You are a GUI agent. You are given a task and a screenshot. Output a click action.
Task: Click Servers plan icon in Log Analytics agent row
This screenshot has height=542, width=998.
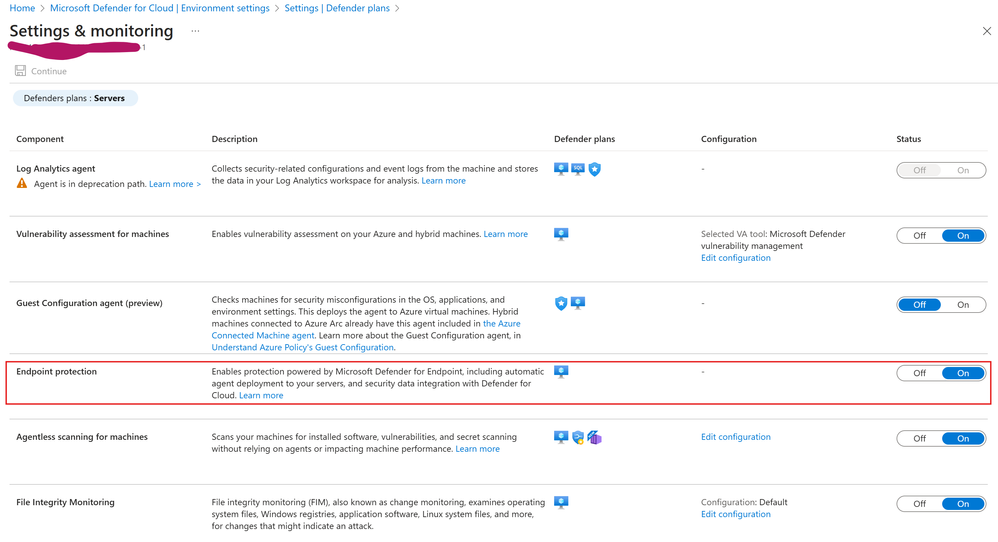pyautogui.click(x=561, y=169)
